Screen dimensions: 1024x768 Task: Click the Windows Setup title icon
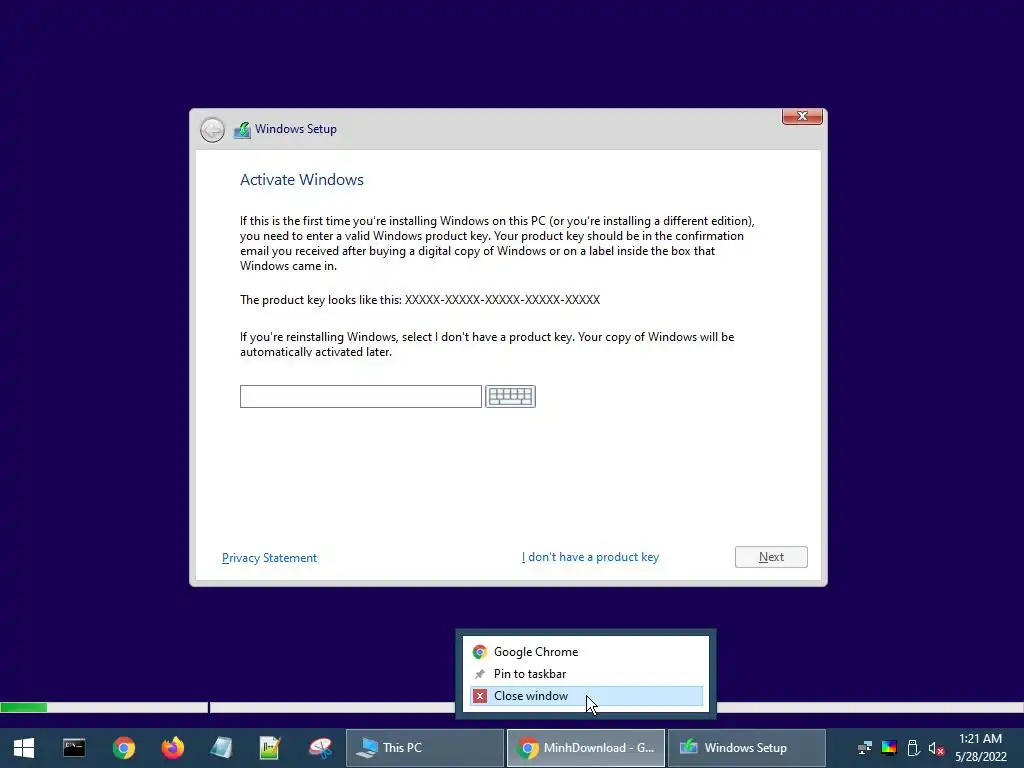click(x=242, y=130)
